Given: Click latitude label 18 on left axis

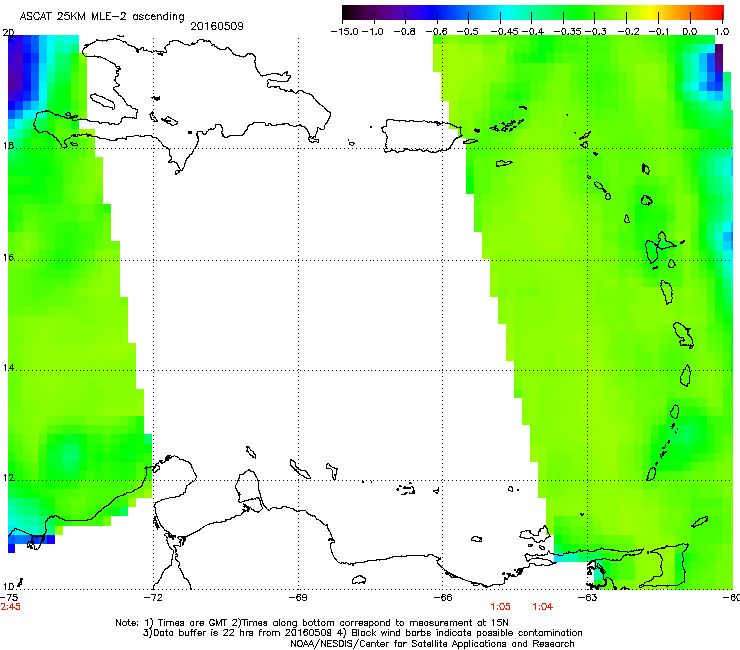Looking at the screenshot, I should pos(8,146).
